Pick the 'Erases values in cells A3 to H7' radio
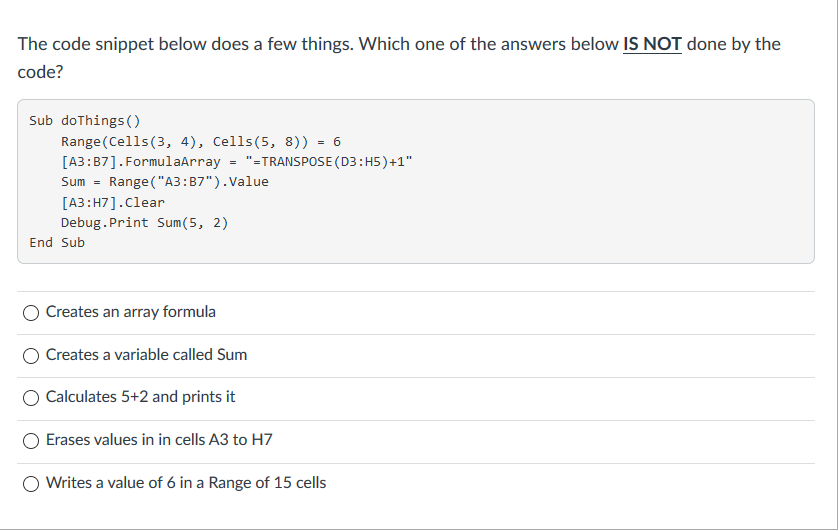 [31, 441]
